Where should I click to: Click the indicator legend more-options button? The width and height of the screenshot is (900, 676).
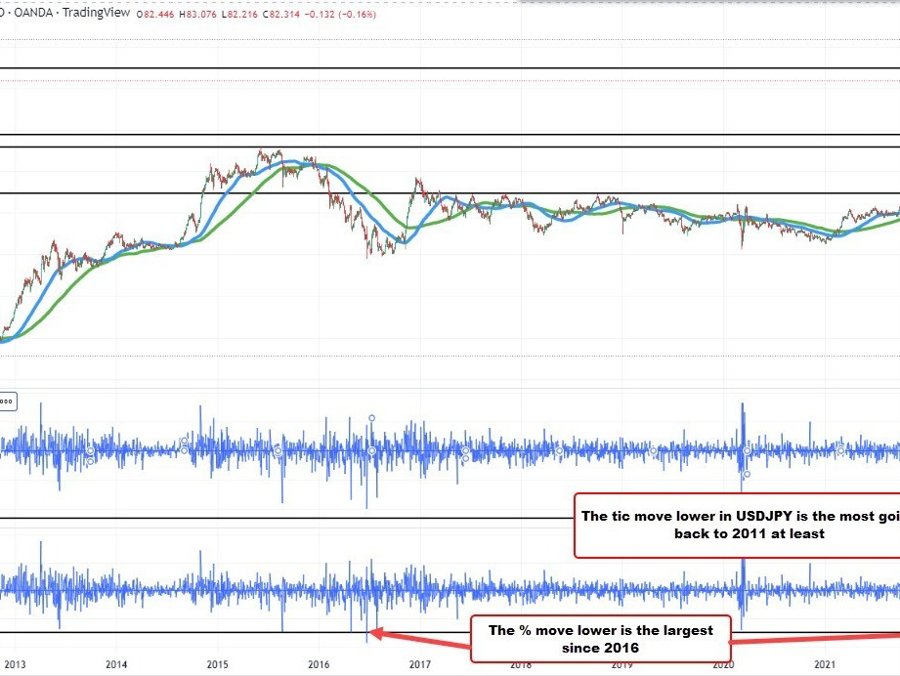[x=6, y=401]
